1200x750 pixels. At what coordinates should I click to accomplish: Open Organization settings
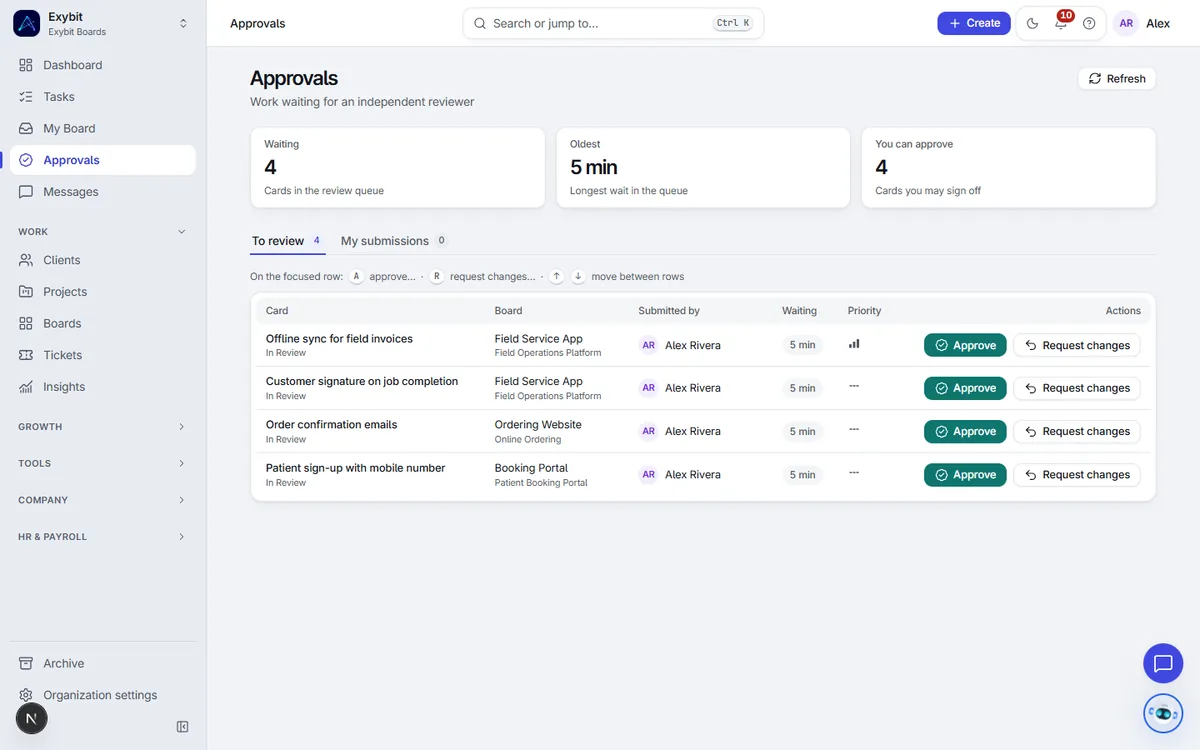(103, 695)
